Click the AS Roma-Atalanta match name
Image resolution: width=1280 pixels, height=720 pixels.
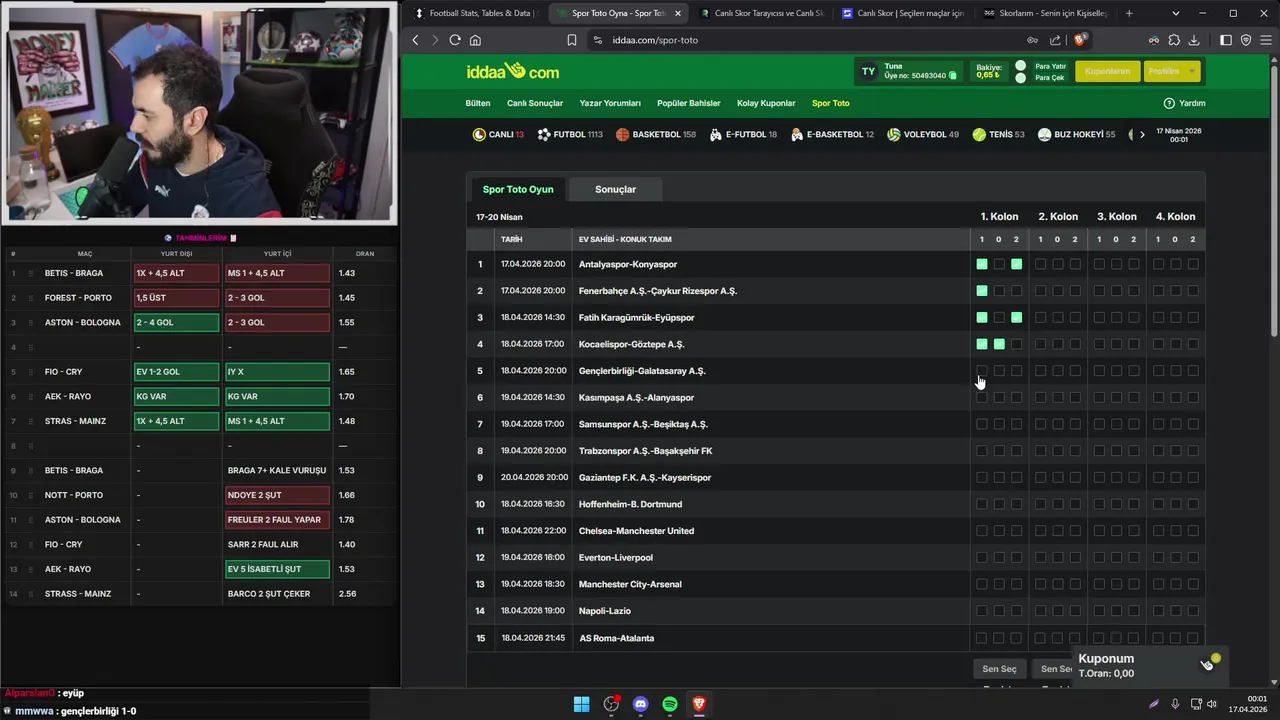pos(617,638)
